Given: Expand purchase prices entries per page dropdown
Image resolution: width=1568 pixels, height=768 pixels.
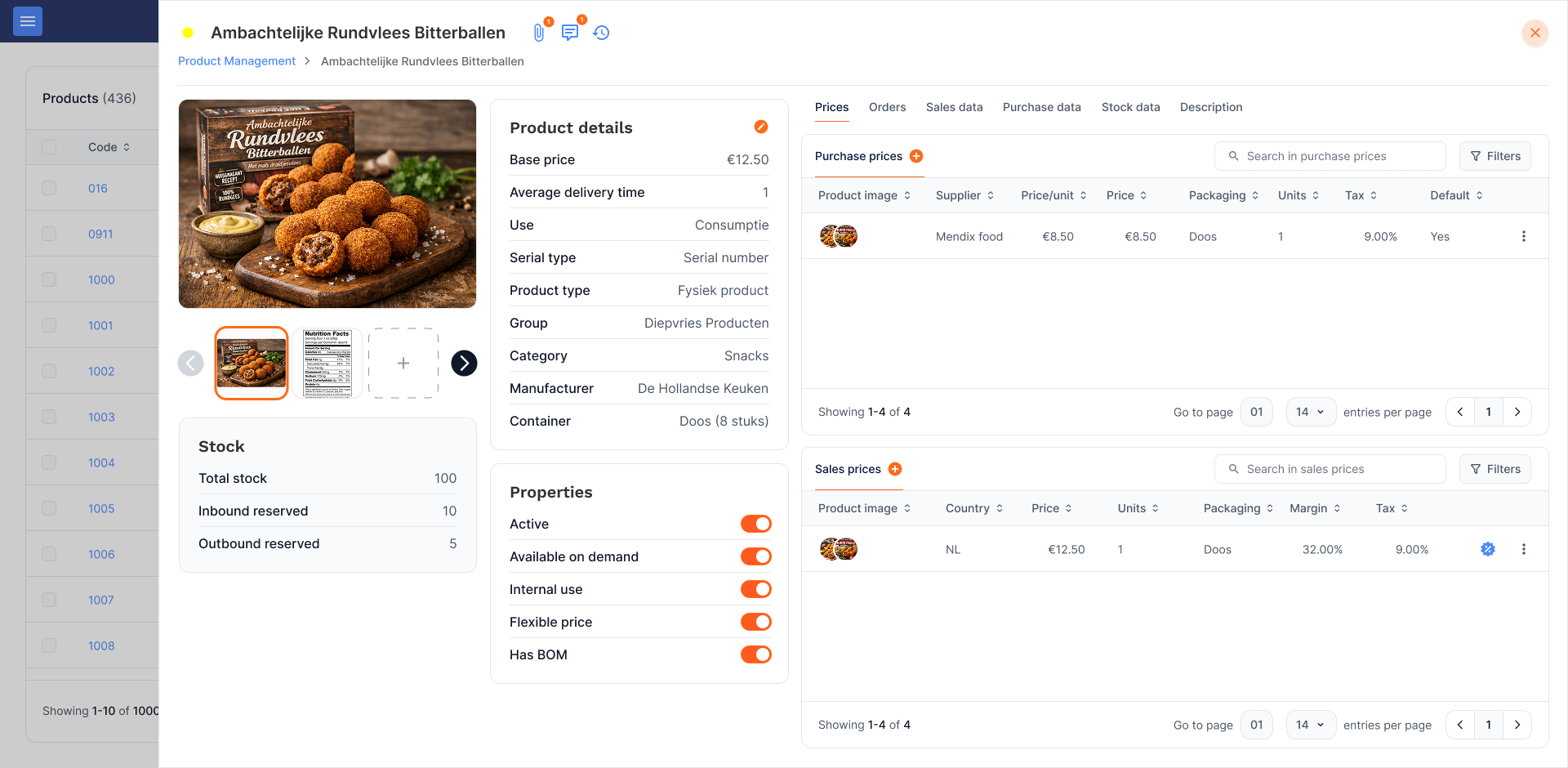Looking at the screenshot, I should point(1310,412).
